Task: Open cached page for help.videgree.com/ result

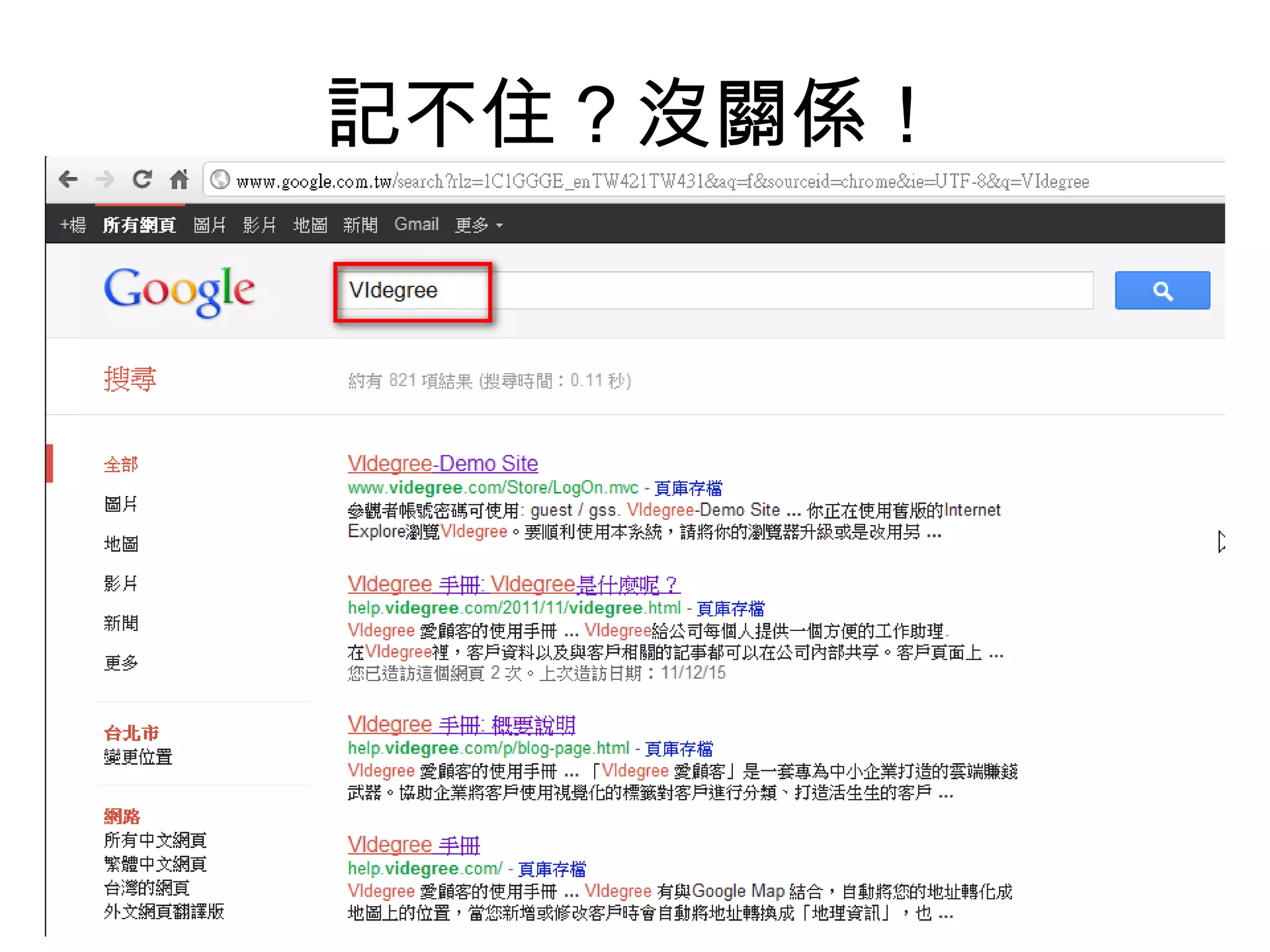Action: pyautogui.click(x=552, y=869)
